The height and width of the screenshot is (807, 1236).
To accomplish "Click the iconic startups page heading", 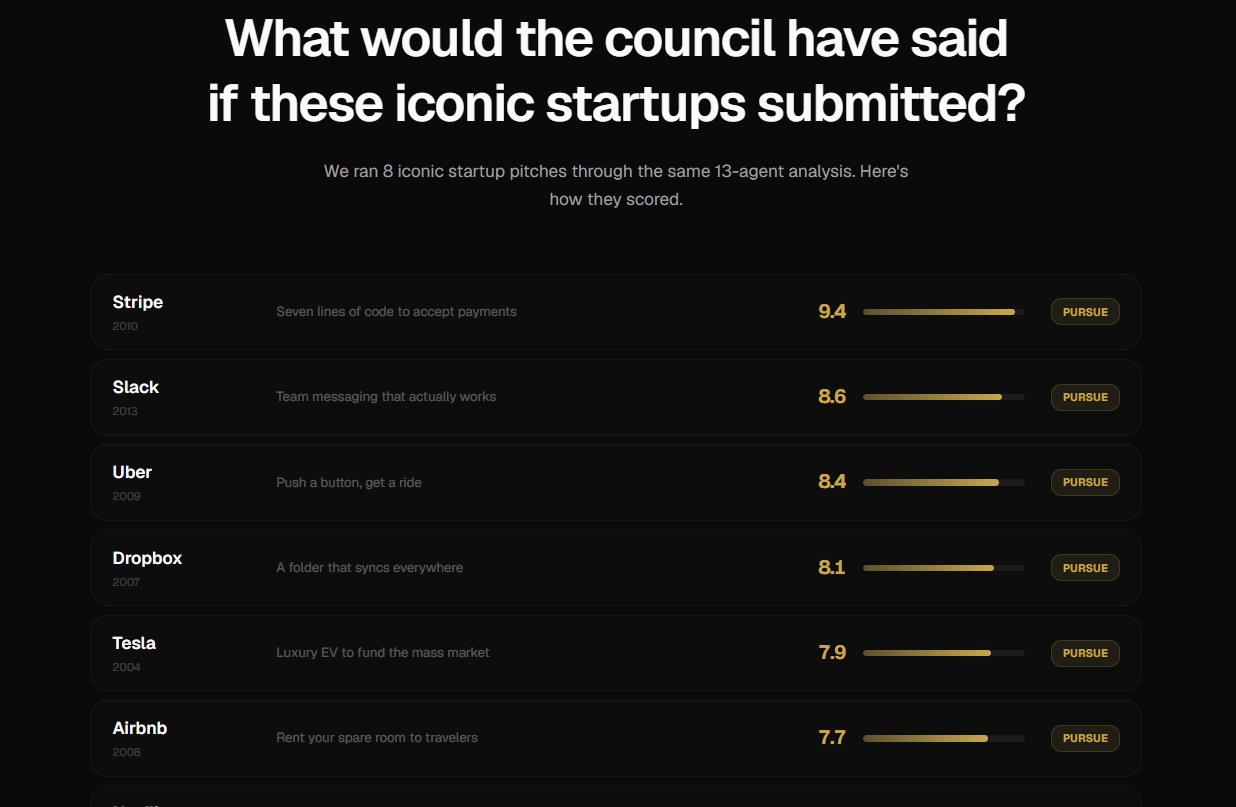I will pyautogui.click(x=617, y=72).
